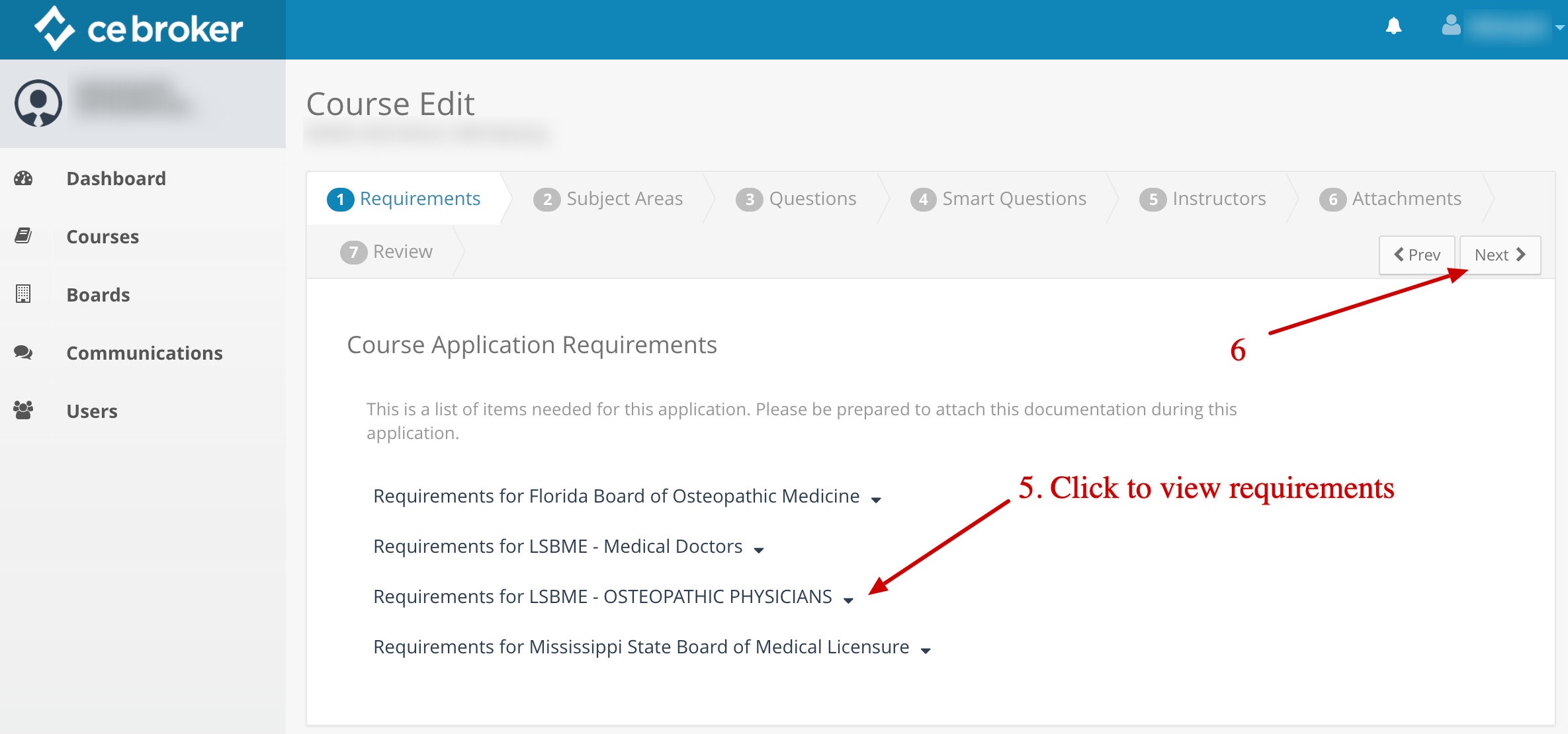The height and width of the screenshot is (734, 1568).
Task: Open the account dropdown caret
Action: point(1559,28)
